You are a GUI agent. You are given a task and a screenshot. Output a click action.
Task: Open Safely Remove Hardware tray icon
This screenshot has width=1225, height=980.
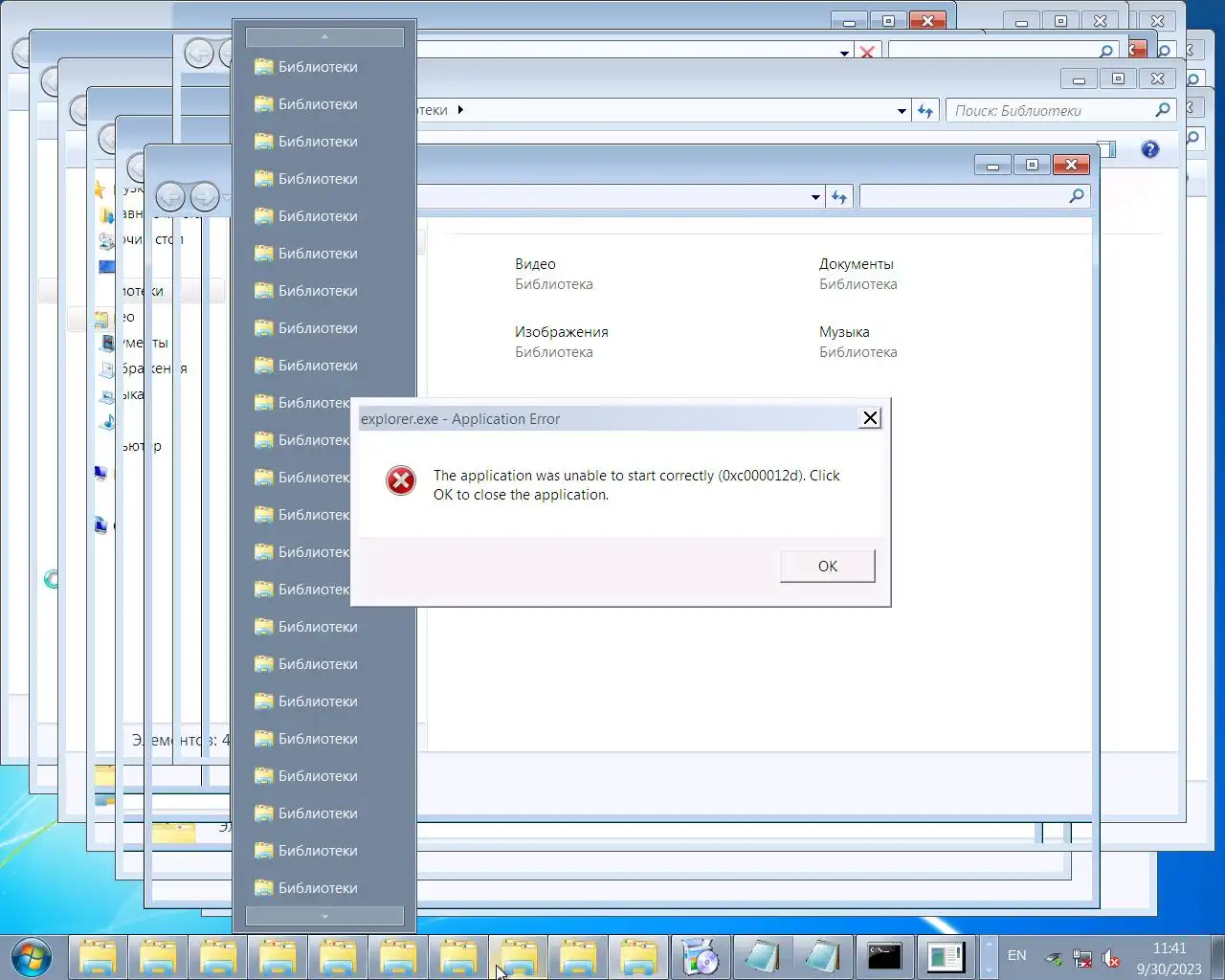(1053, 958)
